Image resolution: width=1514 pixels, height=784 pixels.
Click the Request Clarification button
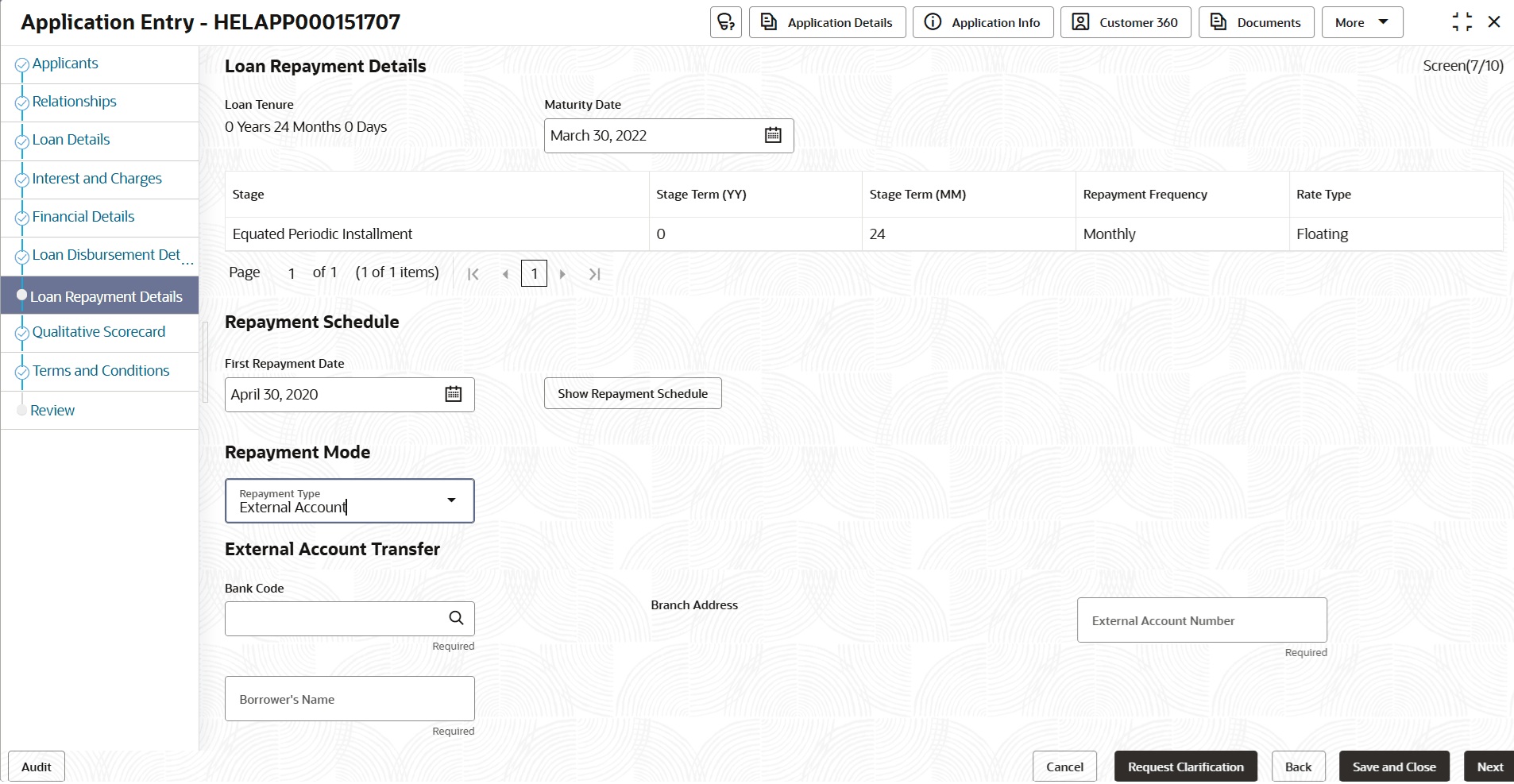pyautogui.click(x=1185, y=767)
